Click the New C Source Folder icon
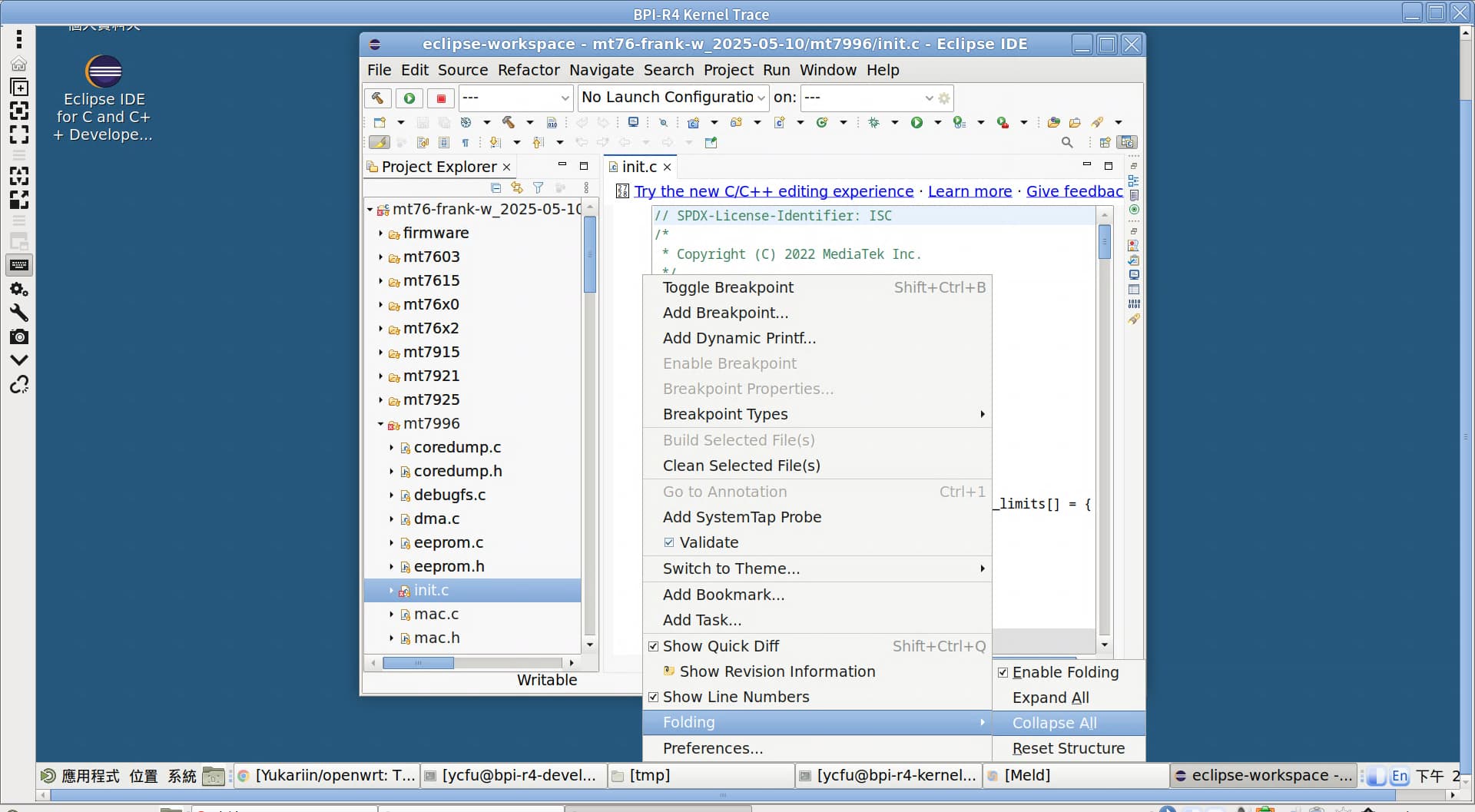This screenshot has width=1475, height=812. point(736,122)
